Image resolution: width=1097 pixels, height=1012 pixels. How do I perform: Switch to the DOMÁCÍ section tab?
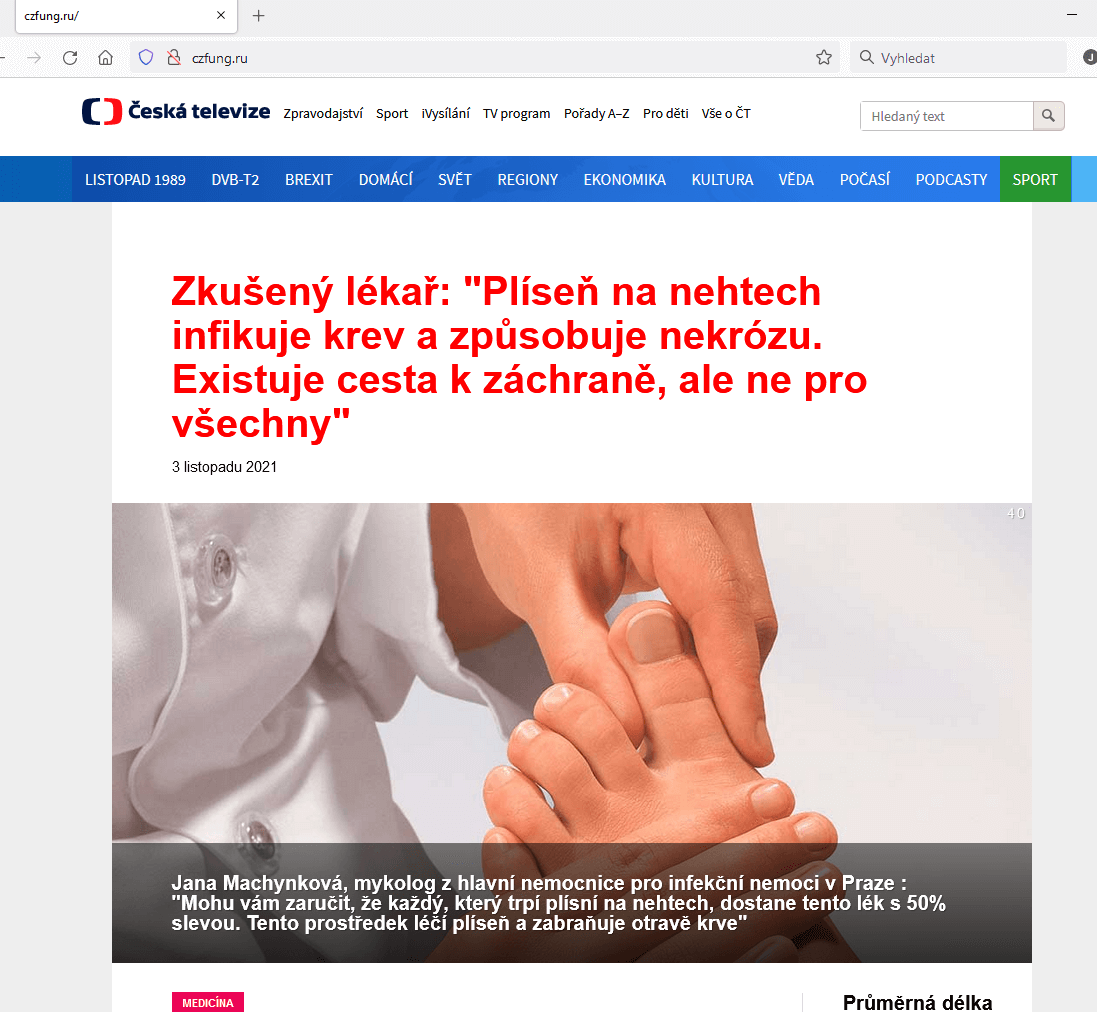(x=385, y=180)
